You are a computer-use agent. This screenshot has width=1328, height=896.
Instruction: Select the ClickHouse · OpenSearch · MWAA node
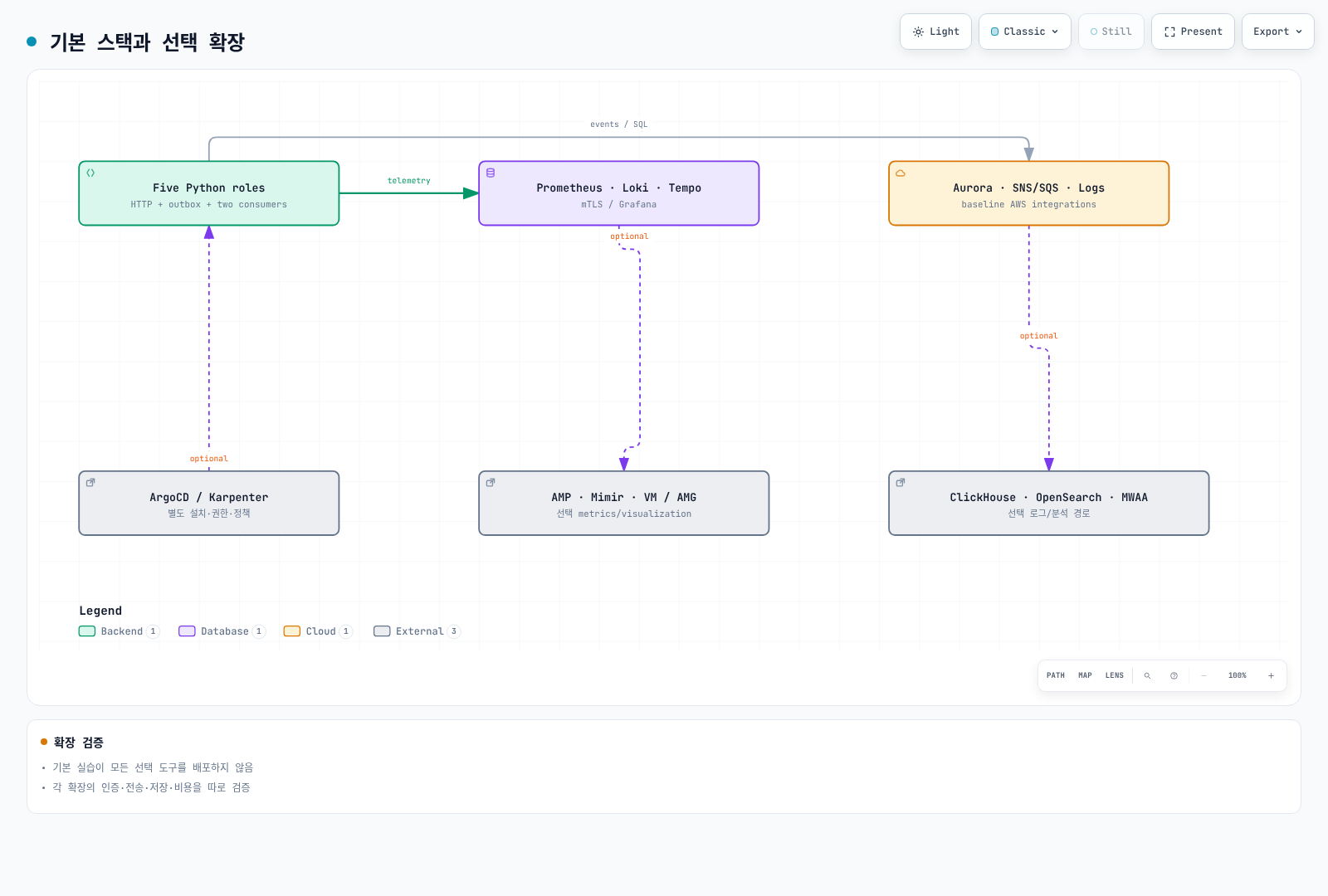click(x=1049, y=504)
